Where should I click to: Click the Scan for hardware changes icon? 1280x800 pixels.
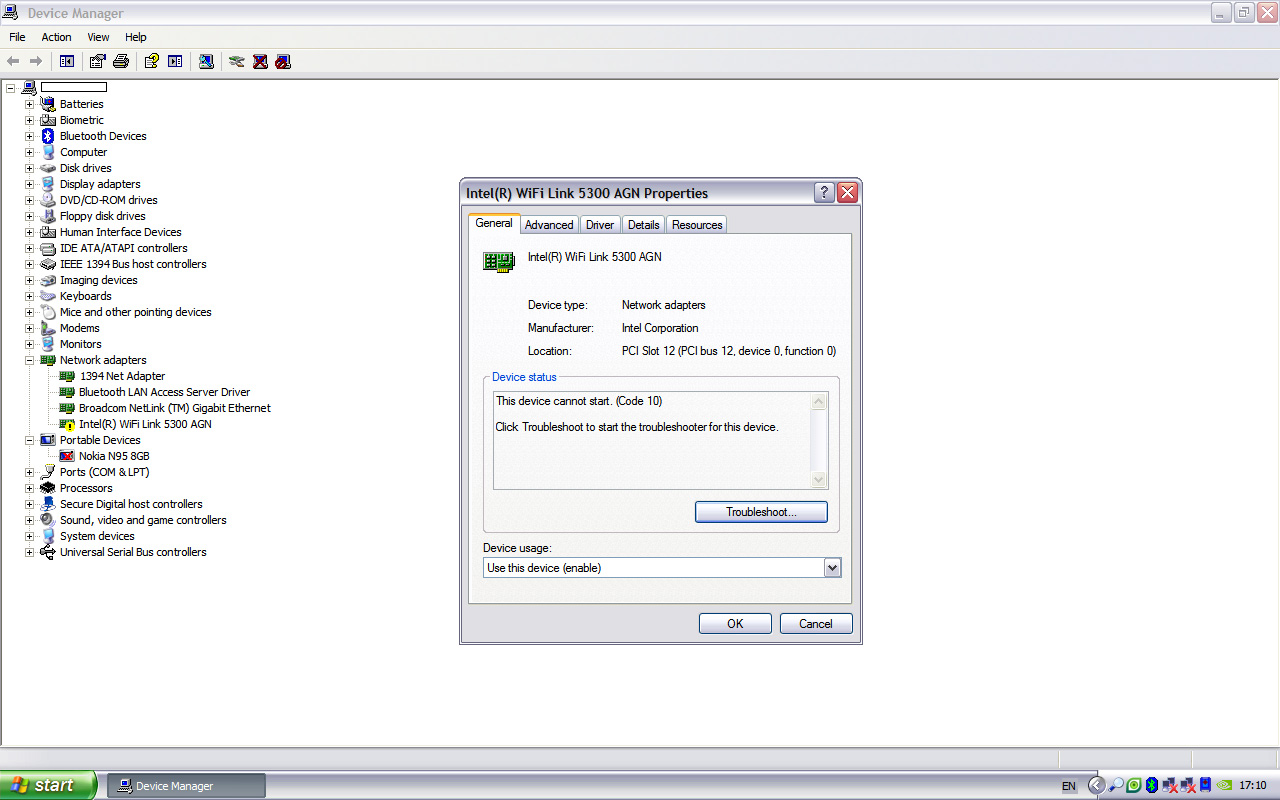pos(206,62)
